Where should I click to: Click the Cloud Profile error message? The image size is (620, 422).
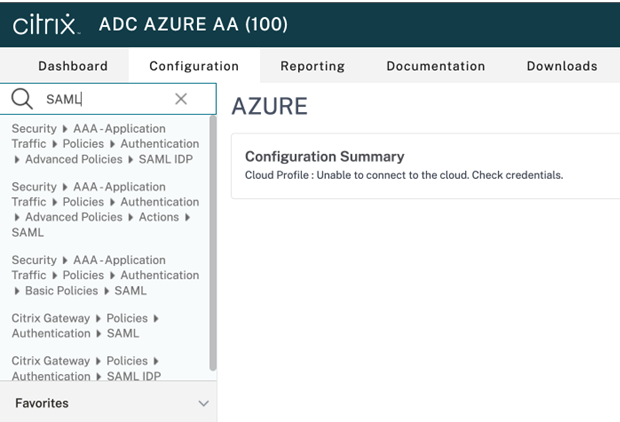[404, 175]
